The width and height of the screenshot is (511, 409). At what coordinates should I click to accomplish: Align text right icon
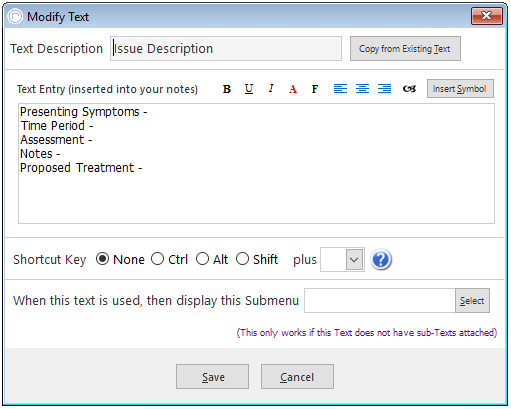point(384,89)
